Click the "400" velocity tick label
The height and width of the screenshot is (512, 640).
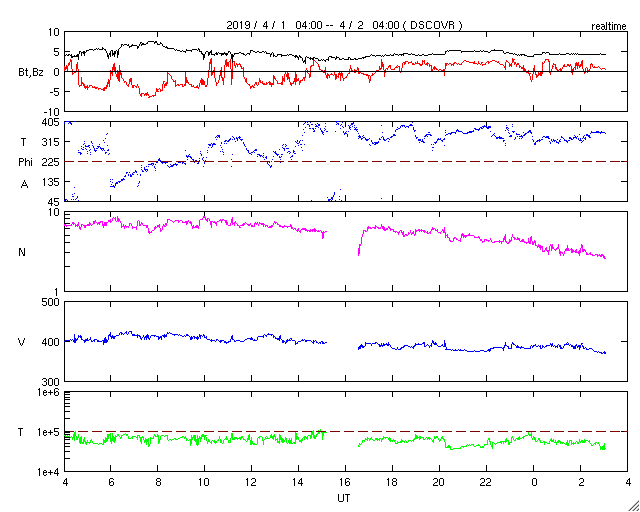click(52, 342)
